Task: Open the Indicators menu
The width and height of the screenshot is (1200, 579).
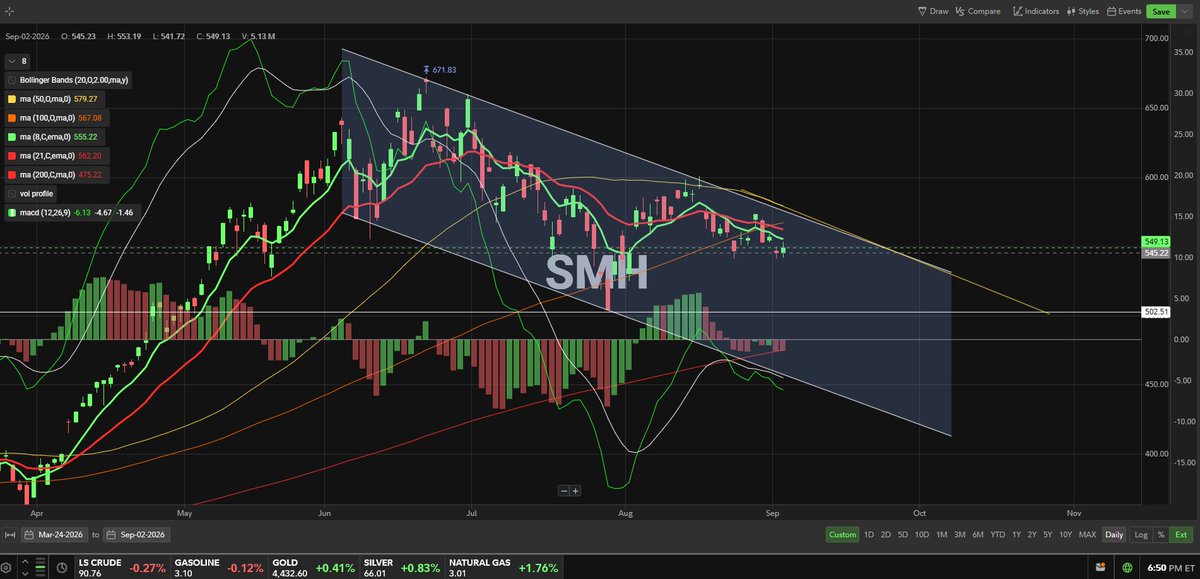Action: pos(1038,11)
